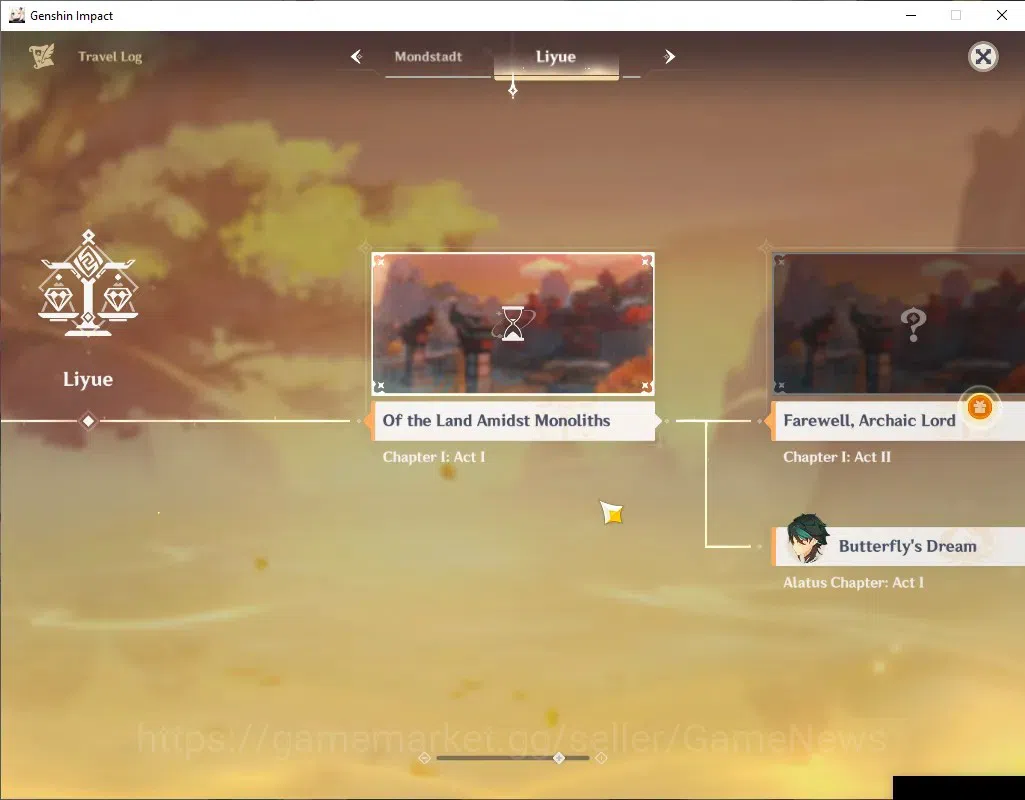Select Of the Land Amidst Monoliths title
The image size is (1025, 800).
(513, 420)
